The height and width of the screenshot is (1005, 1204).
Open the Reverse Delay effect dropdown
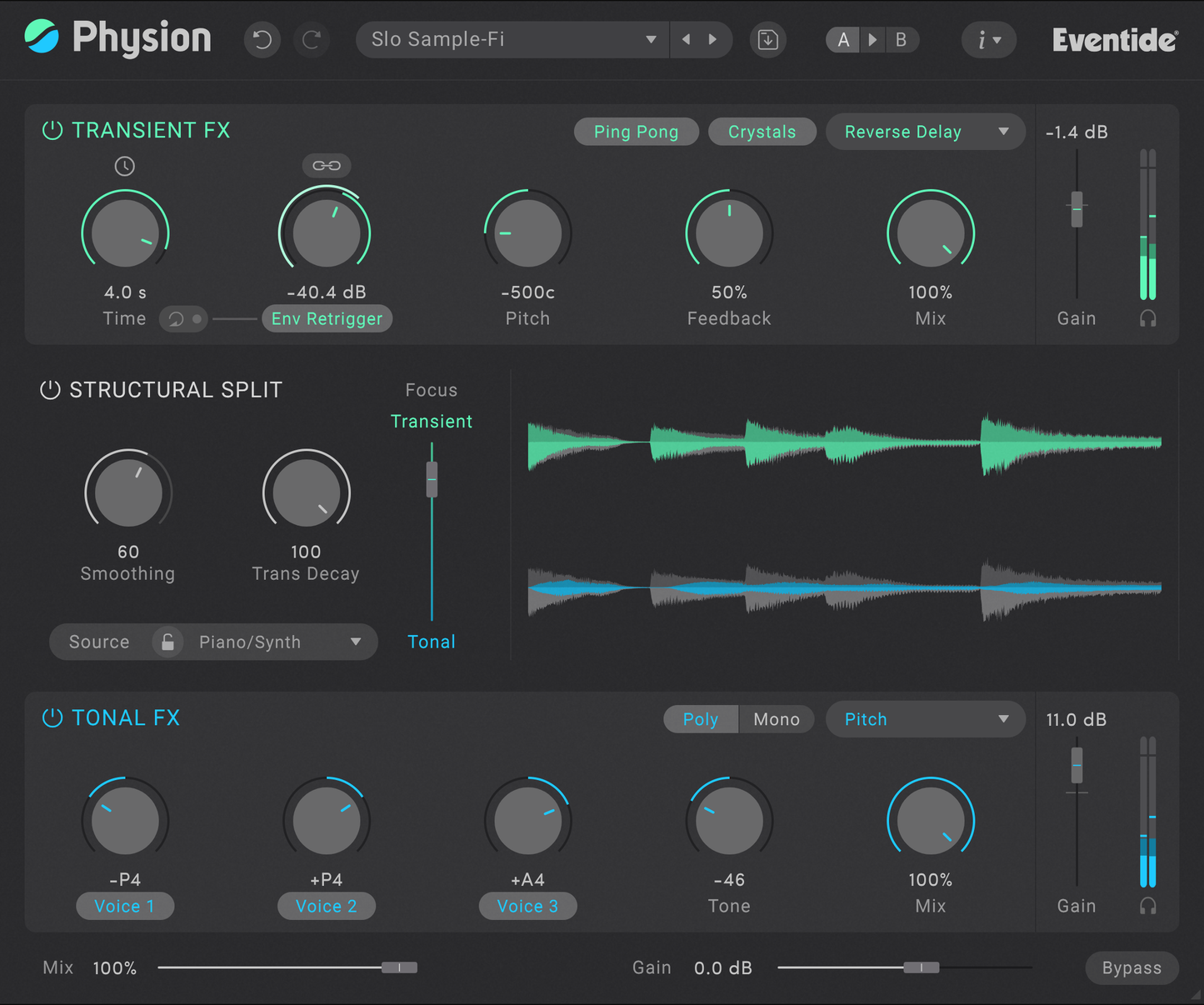point(925,131)
